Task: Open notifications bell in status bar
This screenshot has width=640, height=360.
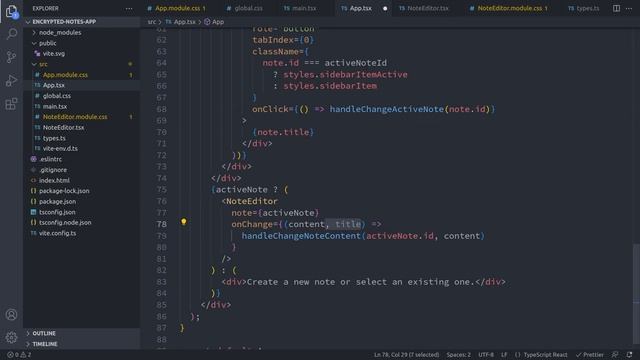Action: (629, 355)
